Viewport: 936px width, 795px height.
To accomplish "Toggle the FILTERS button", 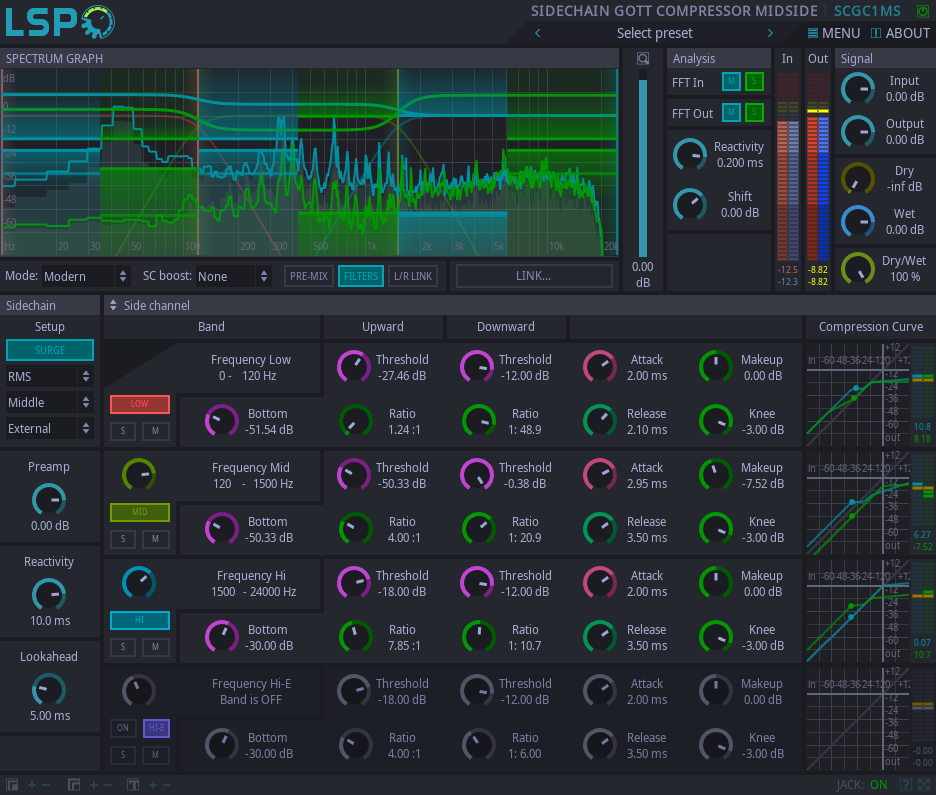I will 360,275.
